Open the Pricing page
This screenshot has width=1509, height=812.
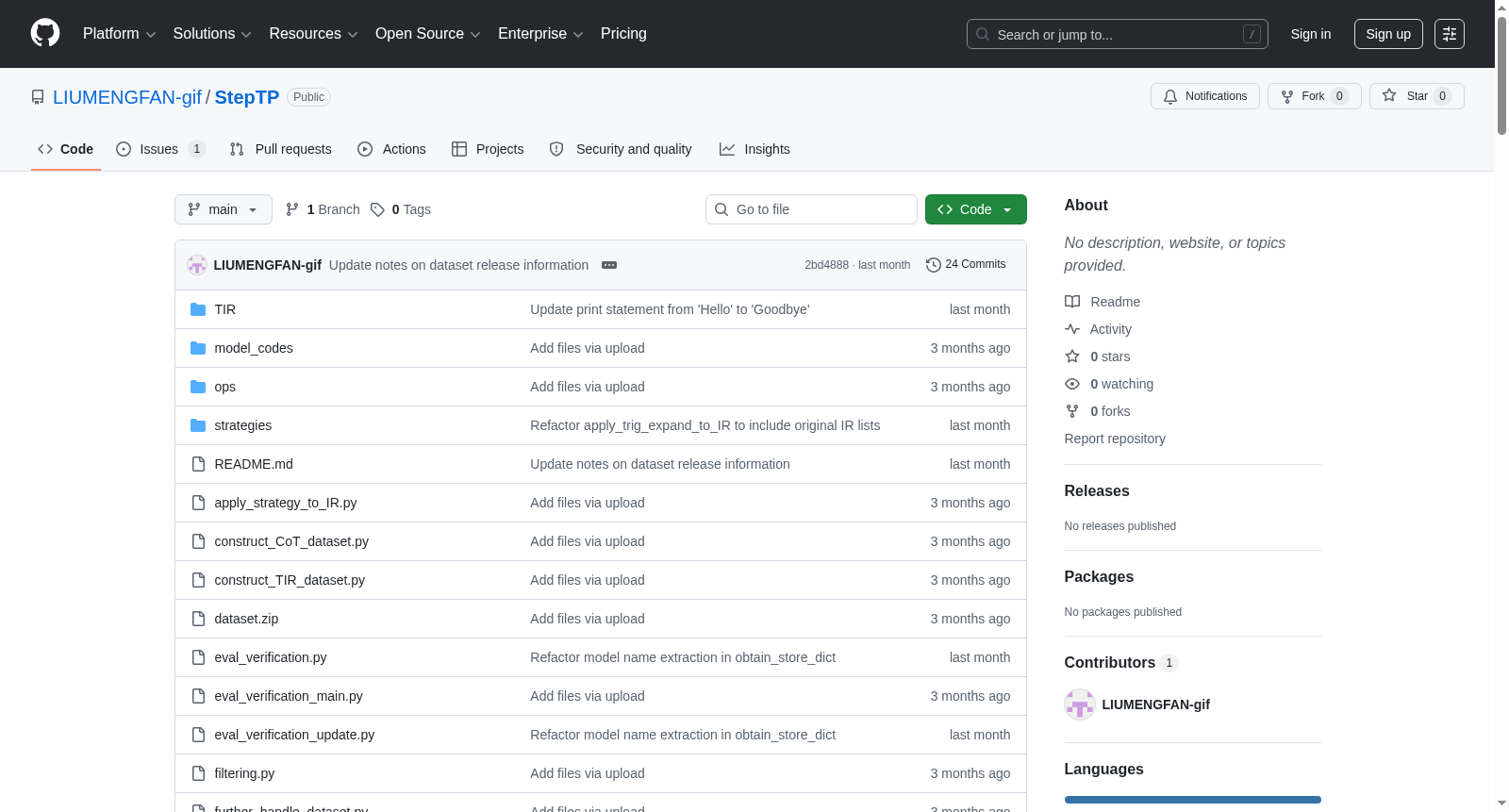coord(623,34)
